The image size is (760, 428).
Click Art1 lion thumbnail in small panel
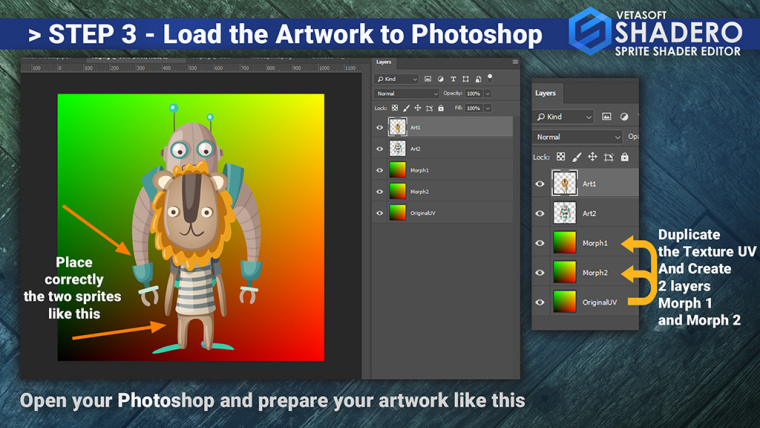(397, 127)
